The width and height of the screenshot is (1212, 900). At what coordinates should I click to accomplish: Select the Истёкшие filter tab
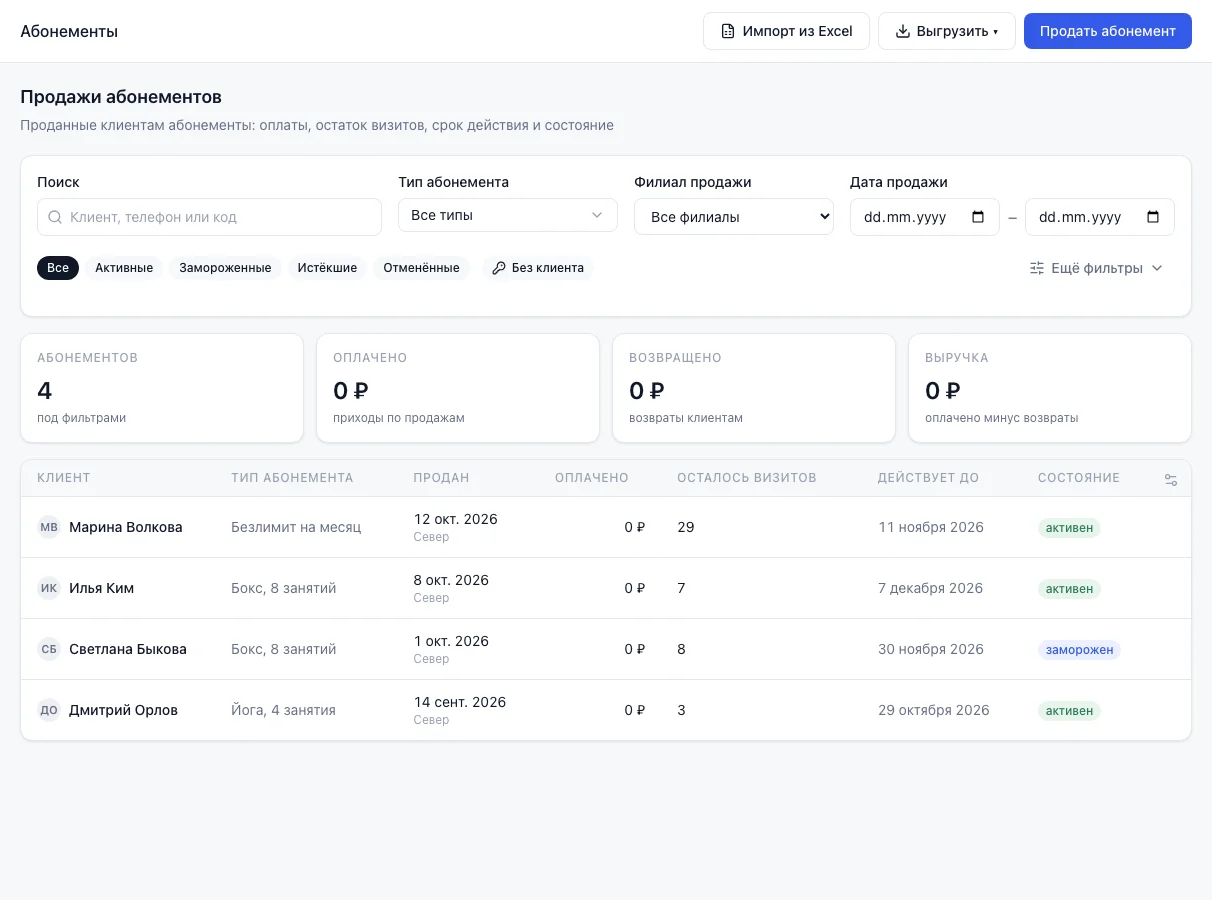(x=327, y=268)
